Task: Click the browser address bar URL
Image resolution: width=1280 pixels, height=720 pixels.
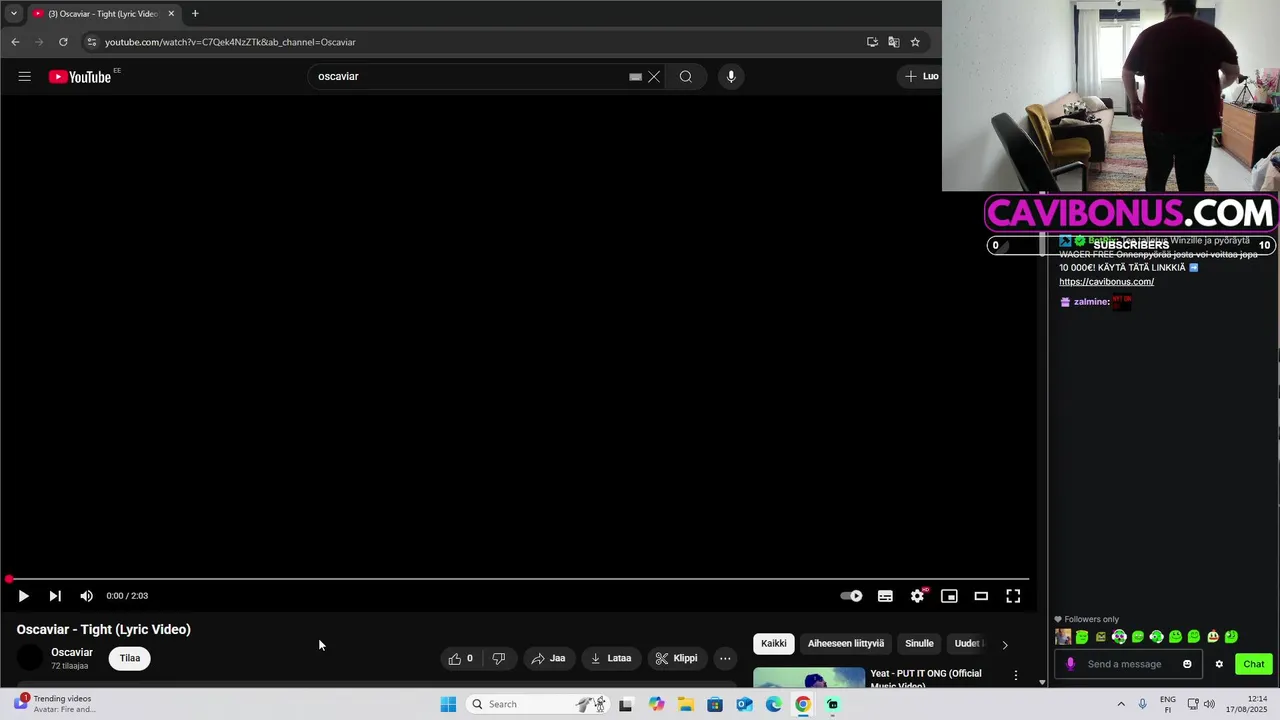Action: [x=230, y=42]
